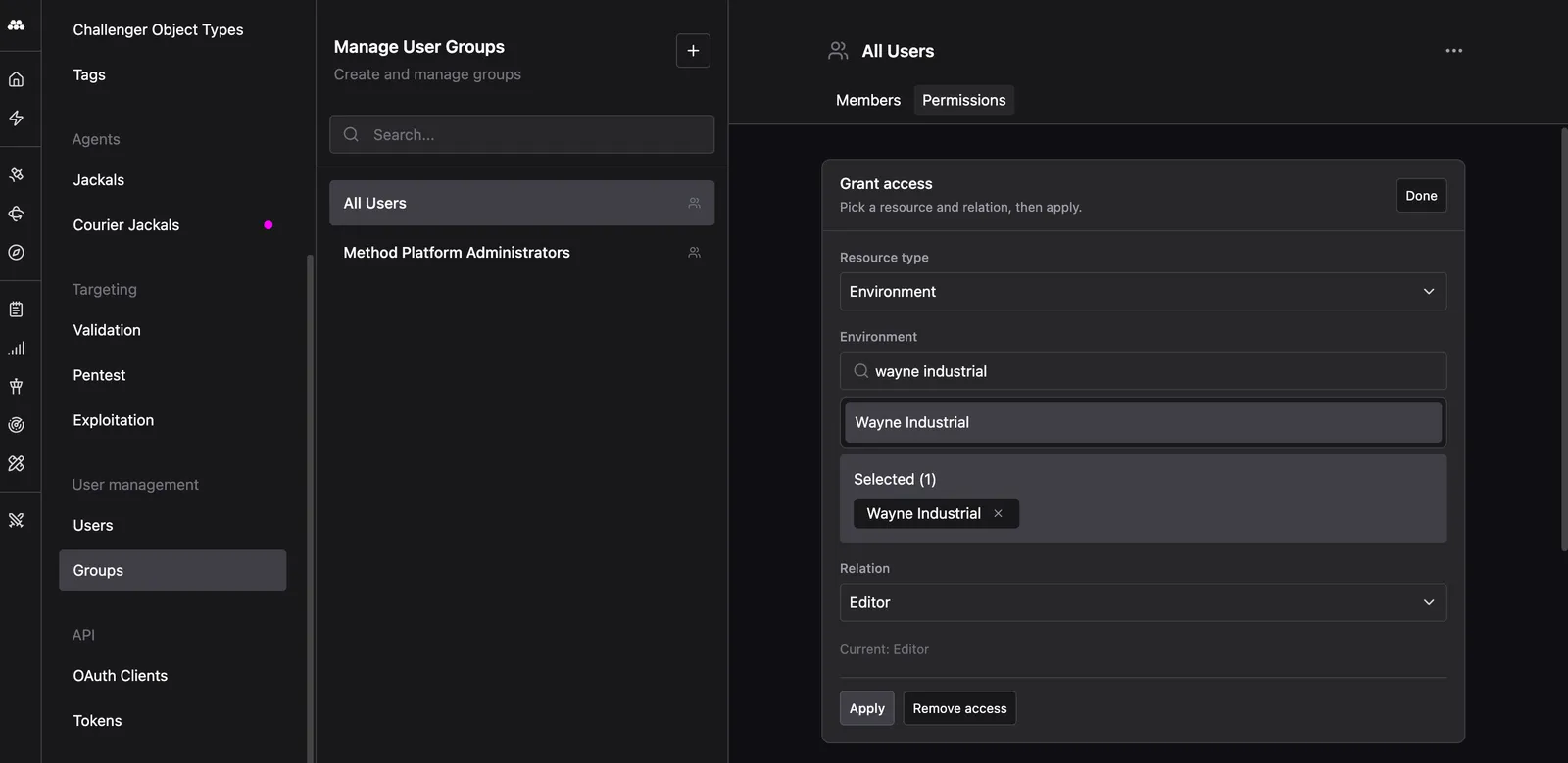Remove the Wayne Industrial chip with its X
This screenshot has height=763, width=1568.
tap(998, 513)
